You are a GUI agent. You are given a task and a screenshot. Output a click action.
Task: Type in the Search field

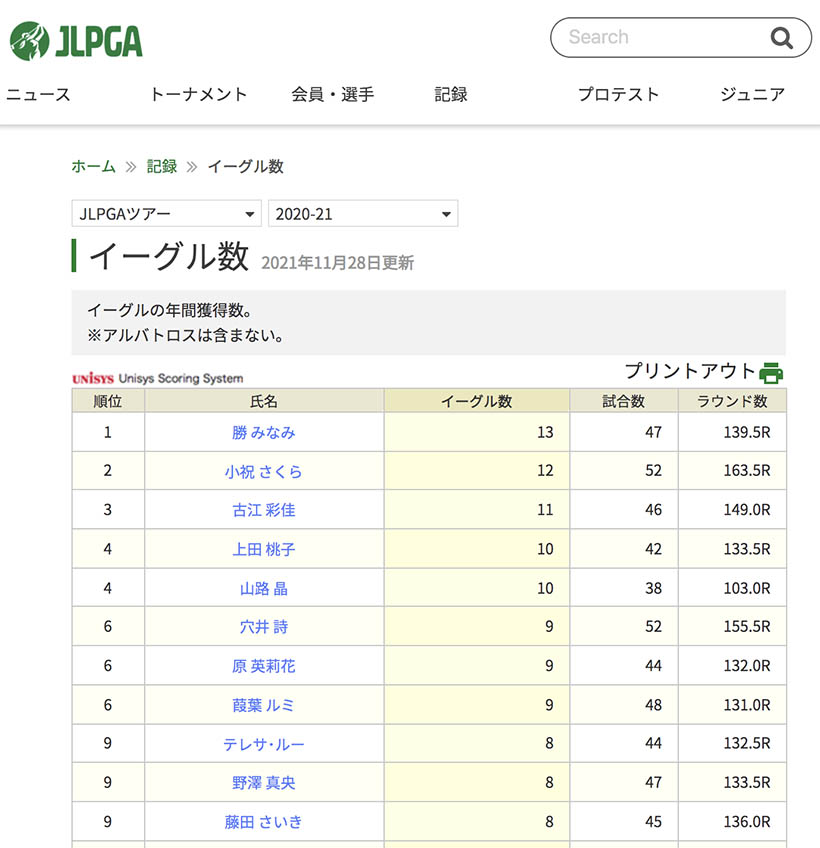[x=660, y=38]
